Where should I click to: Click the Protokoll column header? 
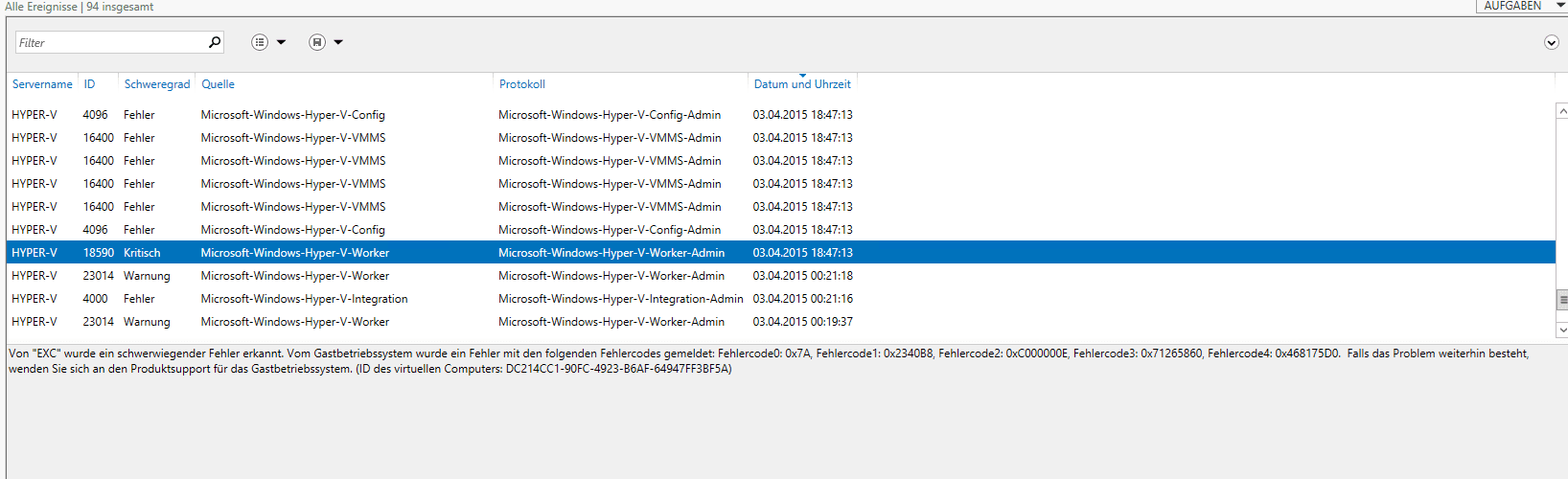click(x=522, y=84)
